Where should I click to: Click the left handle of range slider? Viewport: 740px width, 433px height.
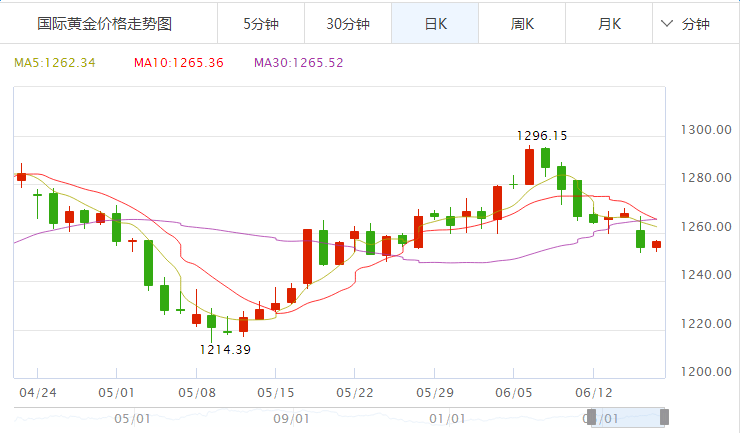tap(592, 417)
